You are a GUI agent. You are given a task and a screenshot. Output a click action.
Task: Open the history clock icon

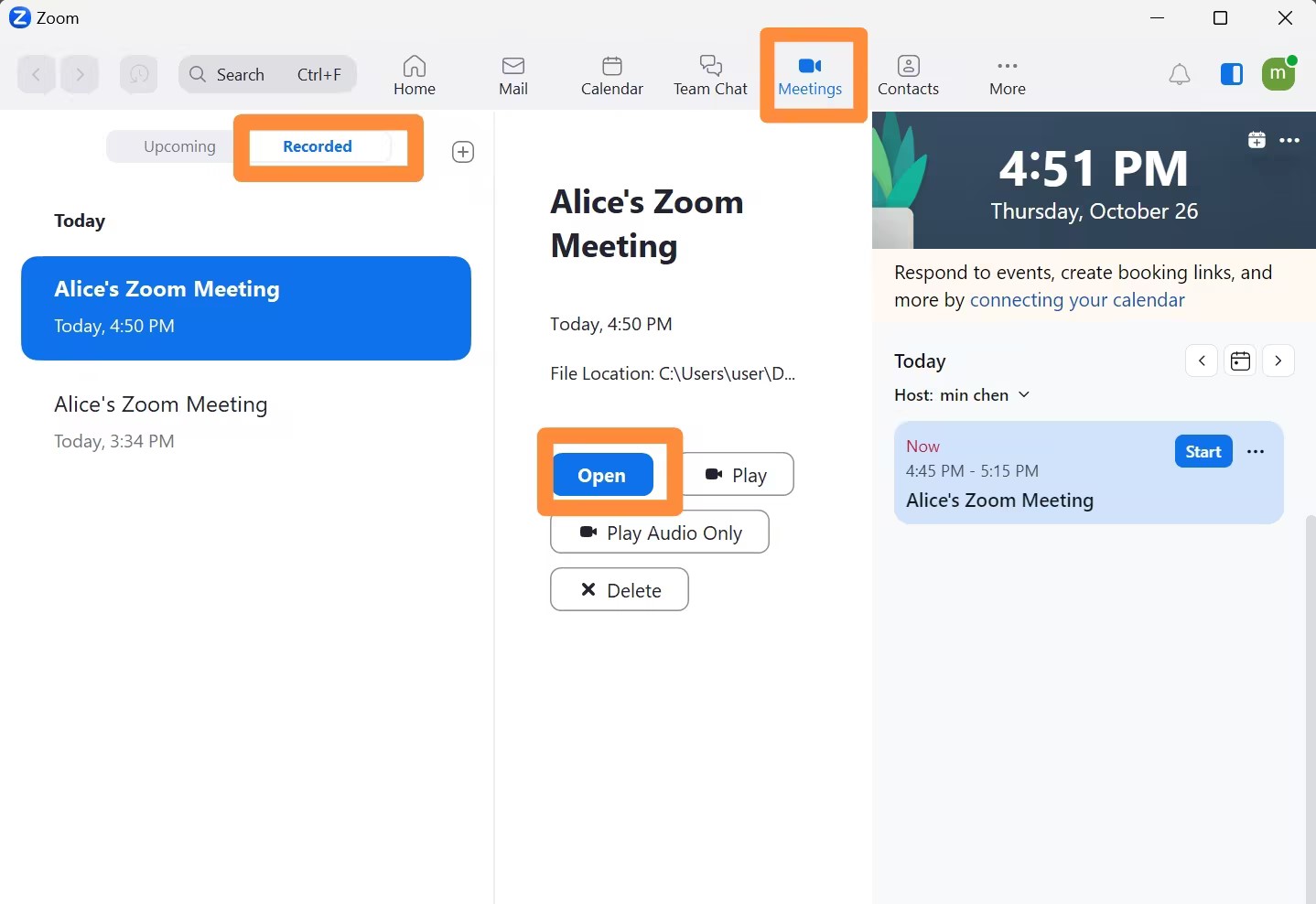coord(138,75)
